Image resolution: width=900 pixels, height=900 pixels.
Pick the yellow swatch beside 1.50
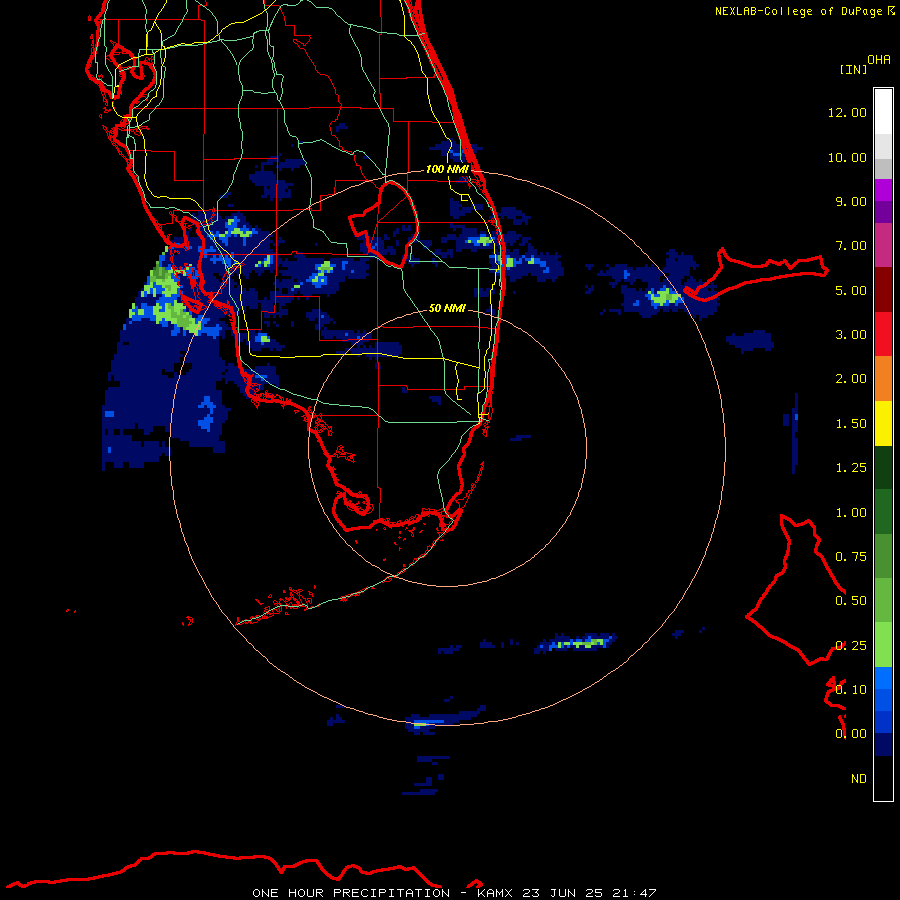pos(883,423)
